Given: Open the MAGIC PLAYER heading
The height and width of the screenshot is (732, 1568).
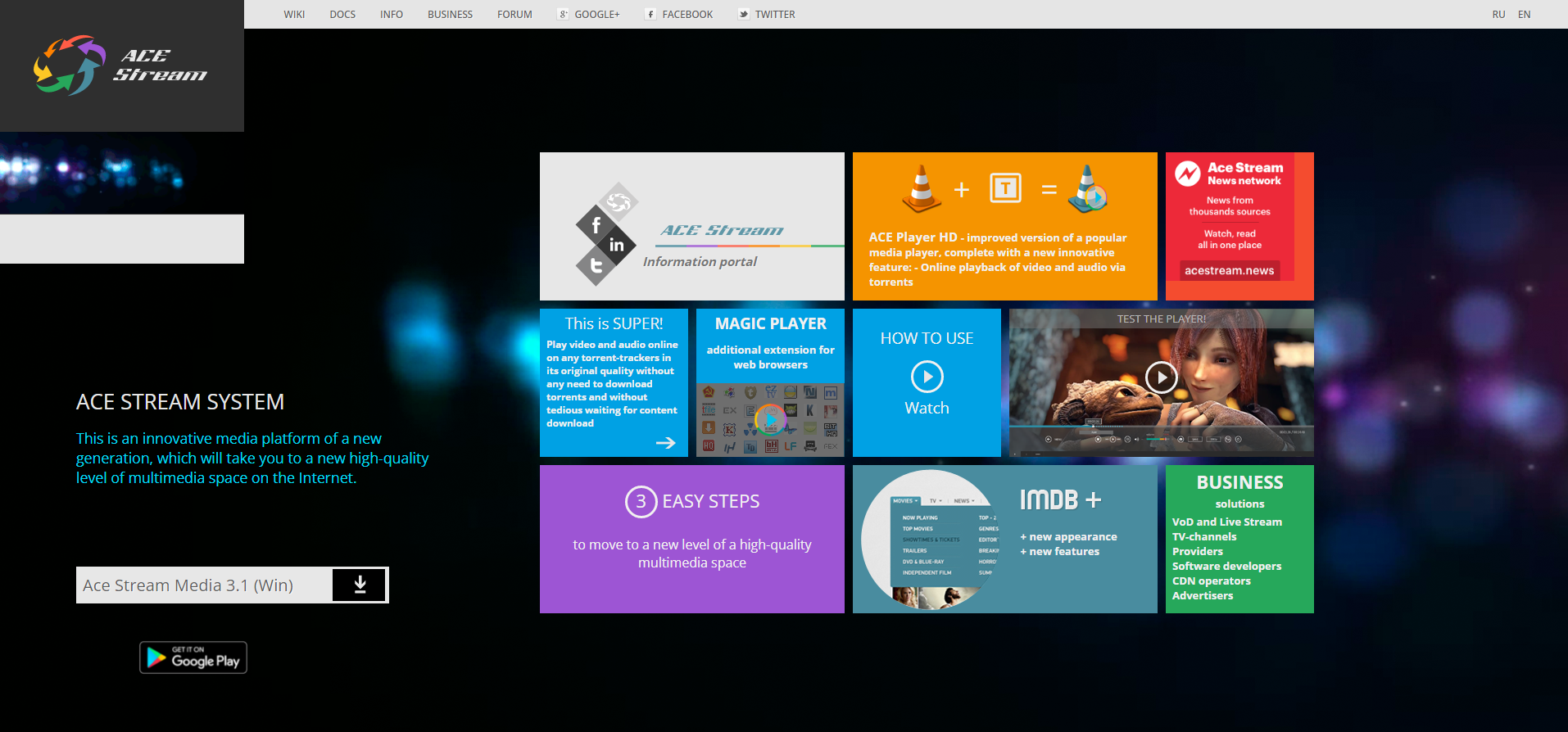Looking at the screenshot, I should (771, 323).
